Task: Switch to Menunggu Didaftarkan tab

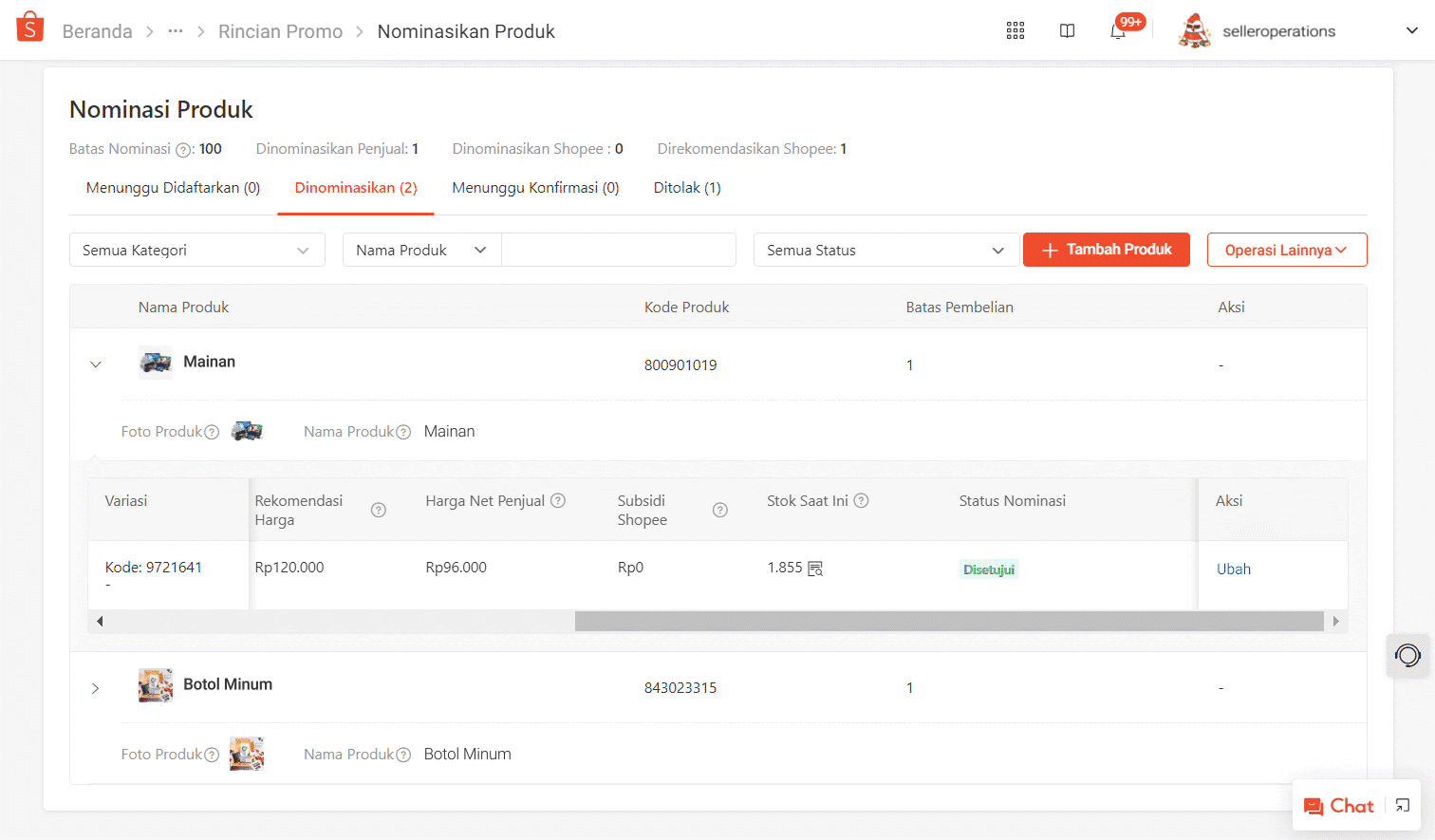Action: pos(173,188)
